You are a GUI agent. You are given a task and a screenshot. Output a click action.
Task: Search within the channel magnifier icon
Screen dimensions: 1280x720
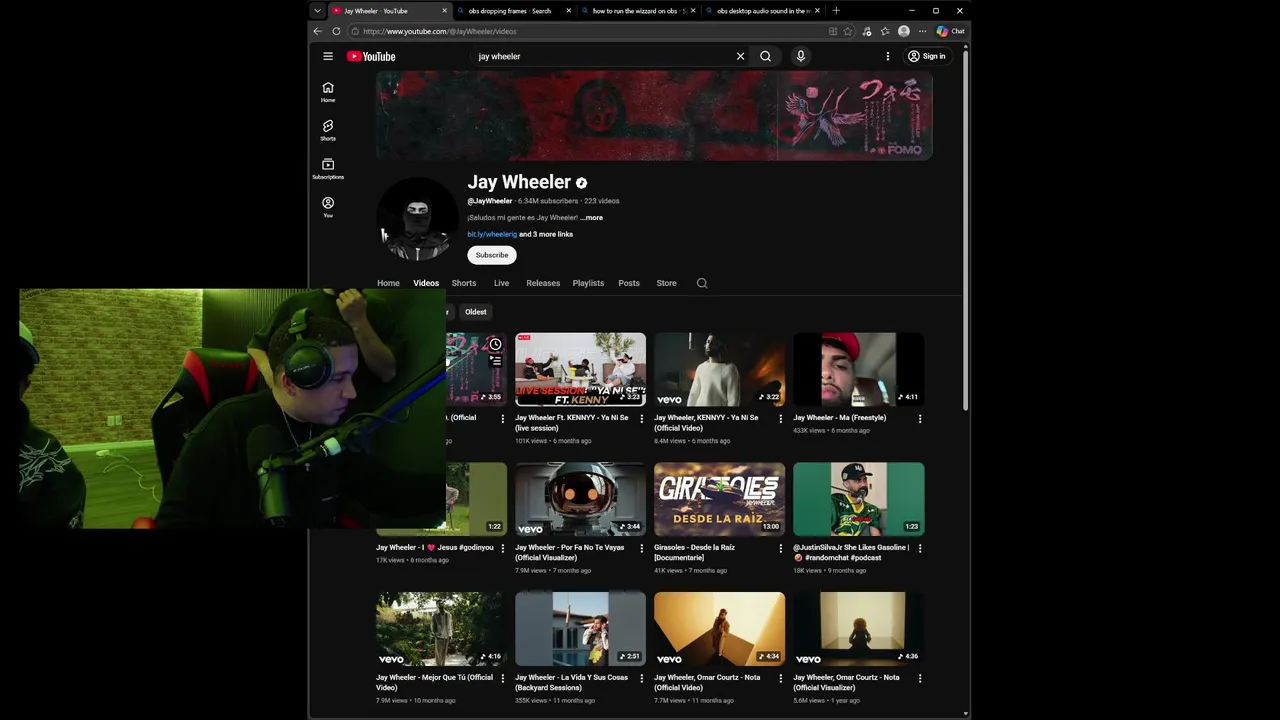702,283
